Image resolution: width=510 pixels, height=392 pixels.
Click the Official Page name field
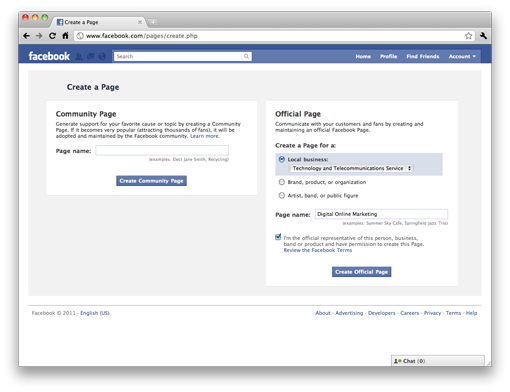[x=381, y=214]
